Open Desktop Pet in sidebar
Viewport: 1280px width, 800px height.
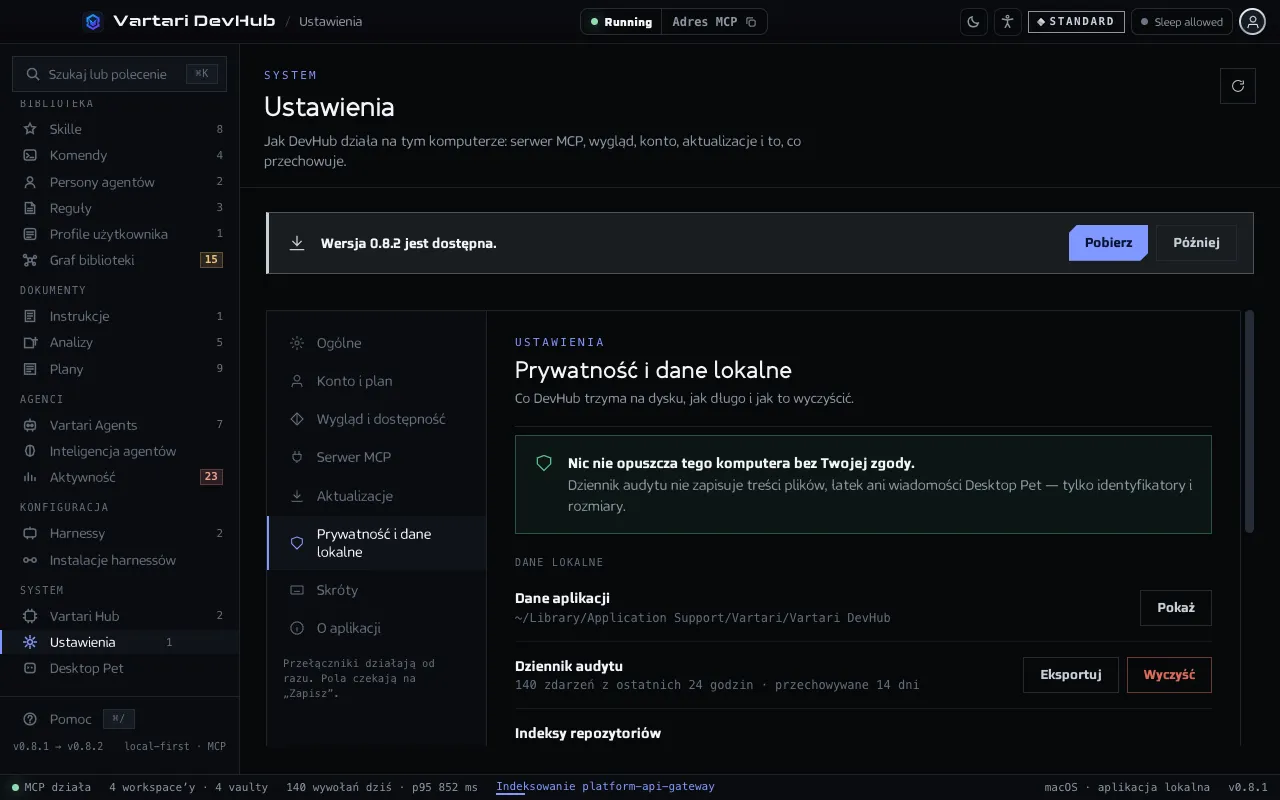pos(120,668)
